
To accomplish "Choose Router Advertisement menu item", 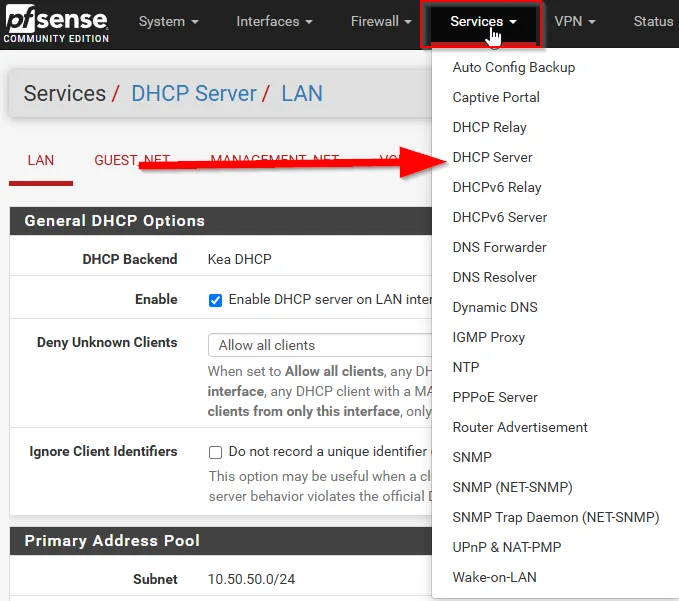I will (520, 427).
